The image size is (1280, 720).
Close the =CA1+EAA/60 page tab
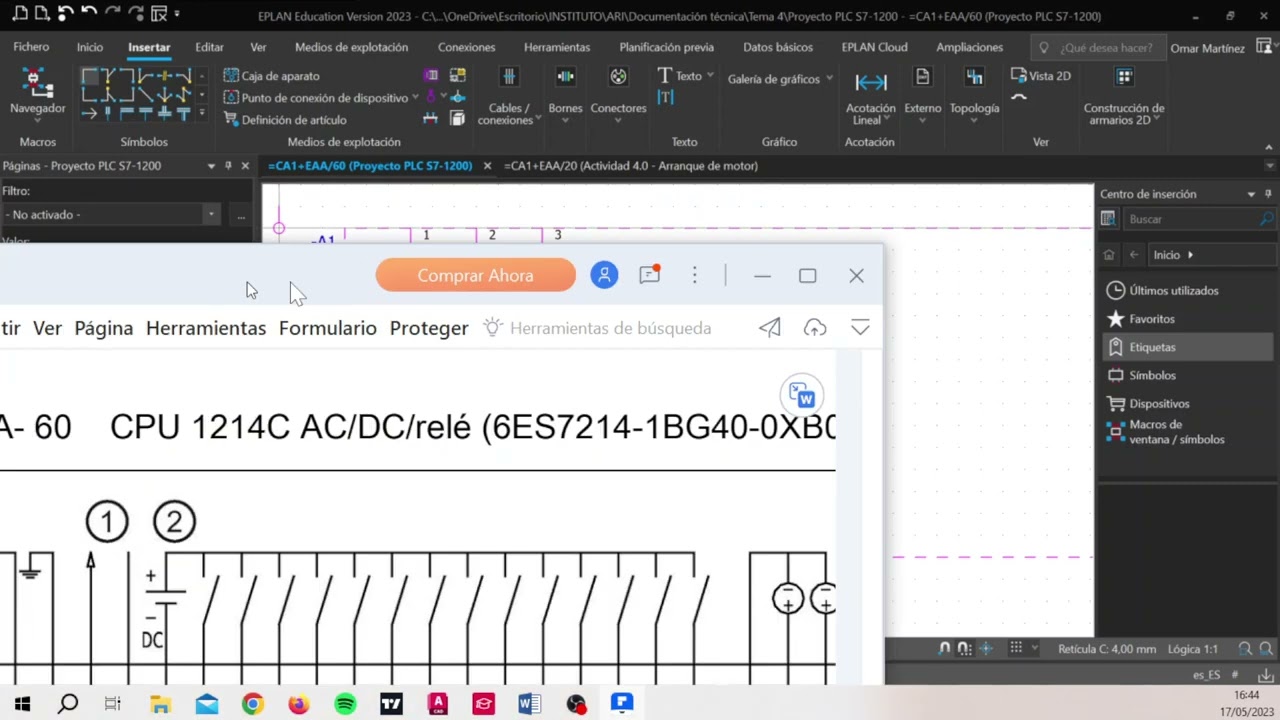(487, 166)
